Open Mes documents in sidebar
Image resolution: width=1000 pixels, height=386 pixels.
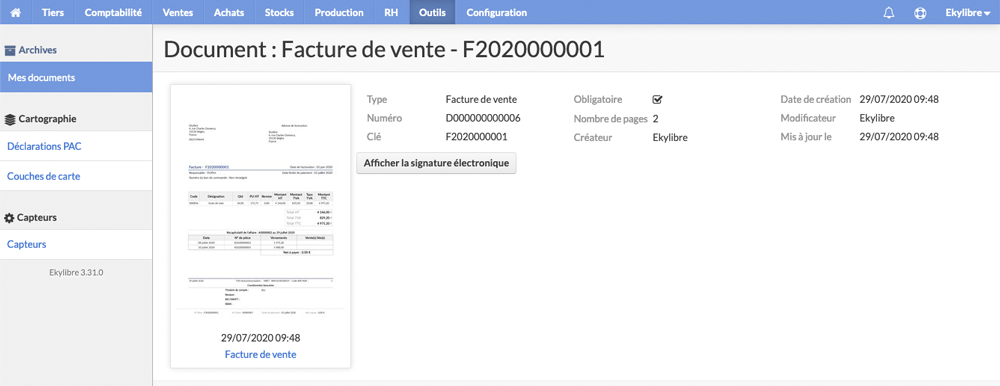[76, 78]
